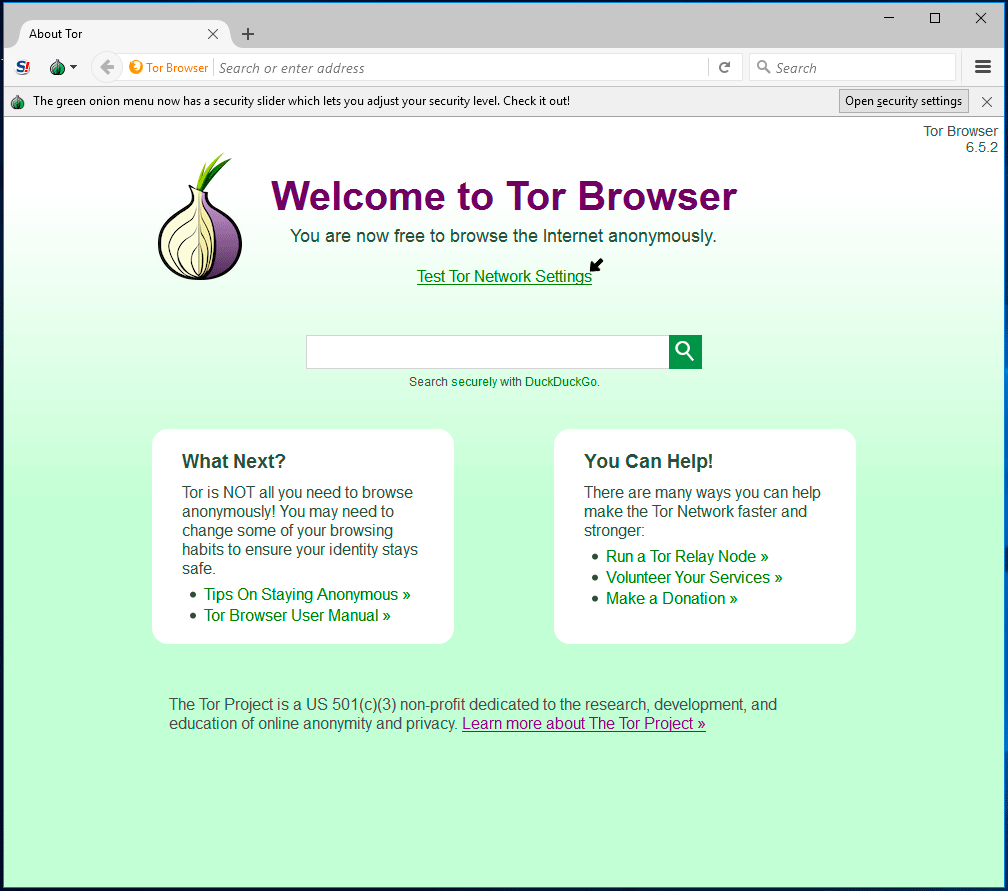Click the You Can Help! heading
Viewport: 1008px width, 891px height.
pos(648,462)
